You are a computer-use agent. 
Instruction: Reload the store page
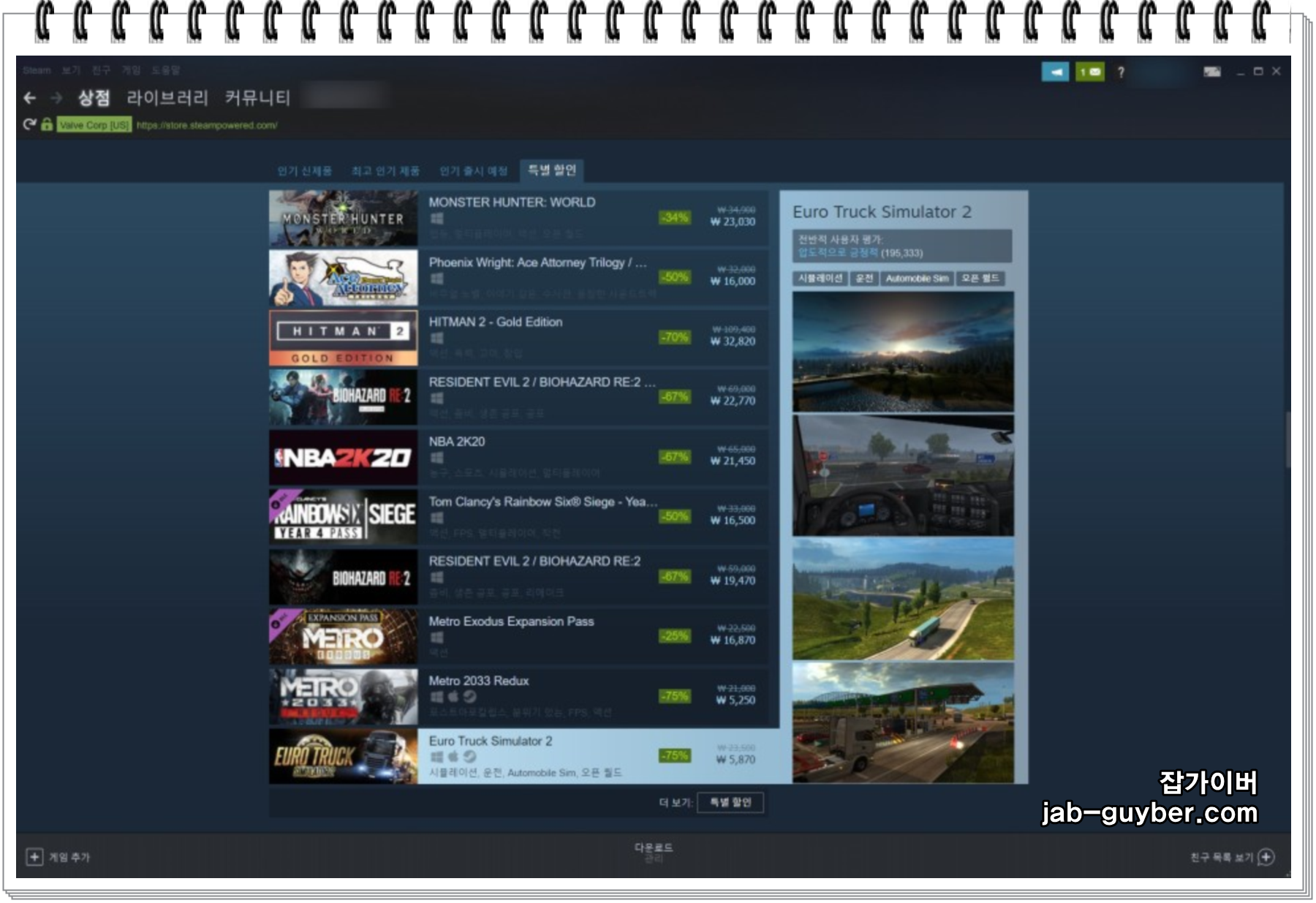point(29,124)
